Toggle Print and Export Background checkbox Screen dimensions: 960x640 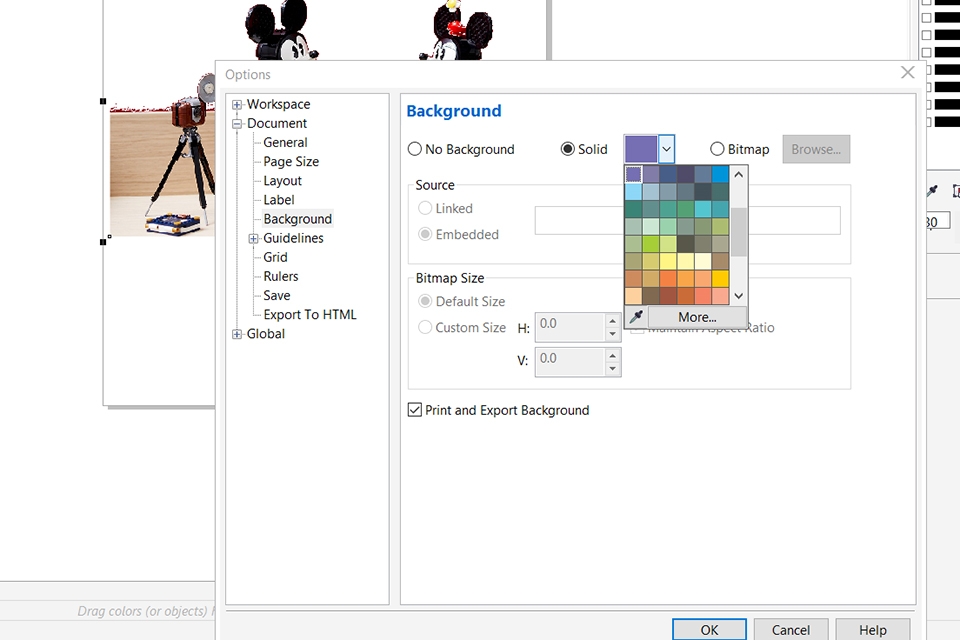[x=415, y=410]
